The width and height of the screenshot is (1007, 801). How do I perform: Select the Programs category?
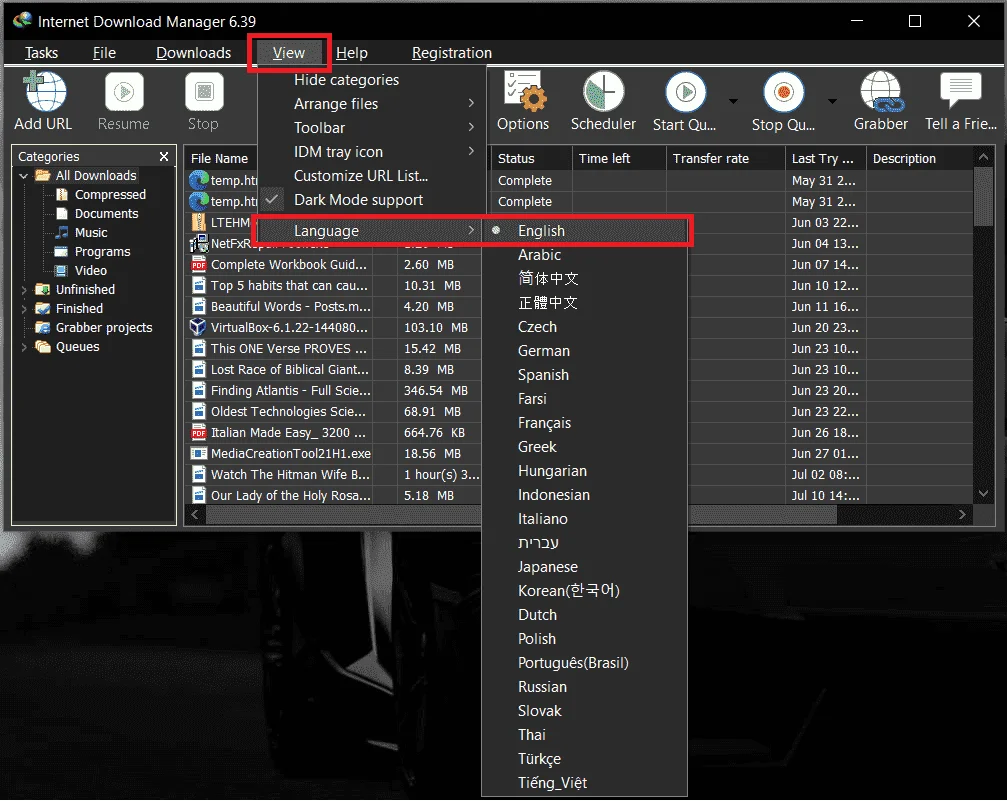pos(102,252)
